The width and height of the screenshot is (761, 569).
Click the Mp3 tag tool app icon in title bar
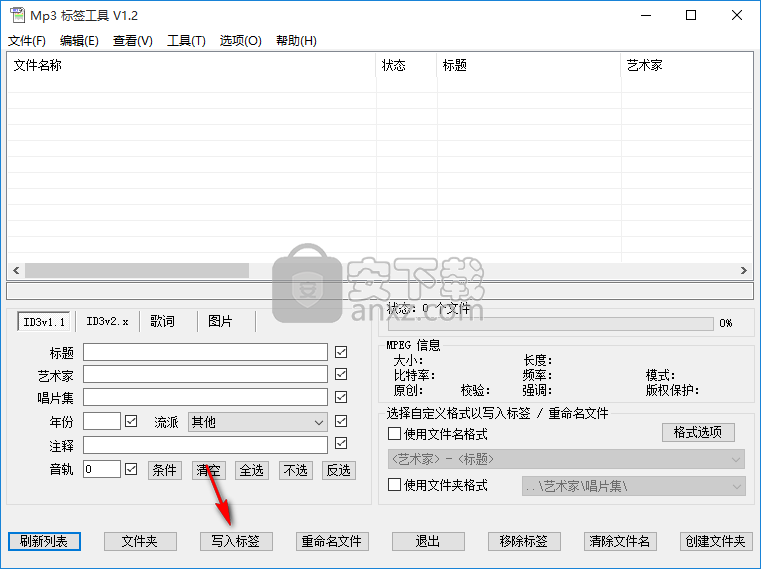tap(17, 15)
